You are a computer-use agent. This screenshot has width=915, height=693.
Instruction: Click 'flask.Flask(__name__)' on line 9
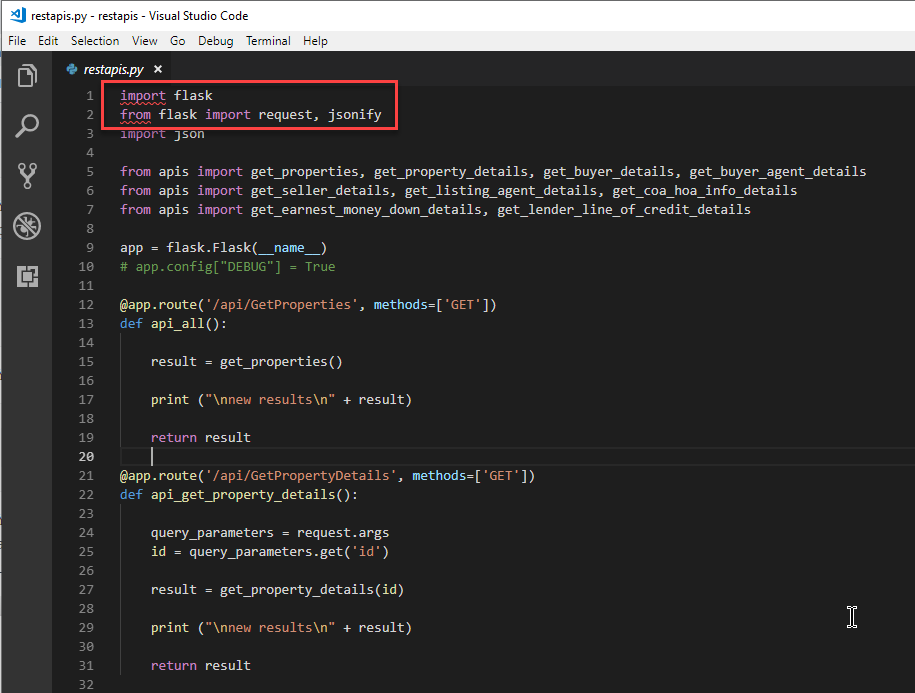coord(246,248)
